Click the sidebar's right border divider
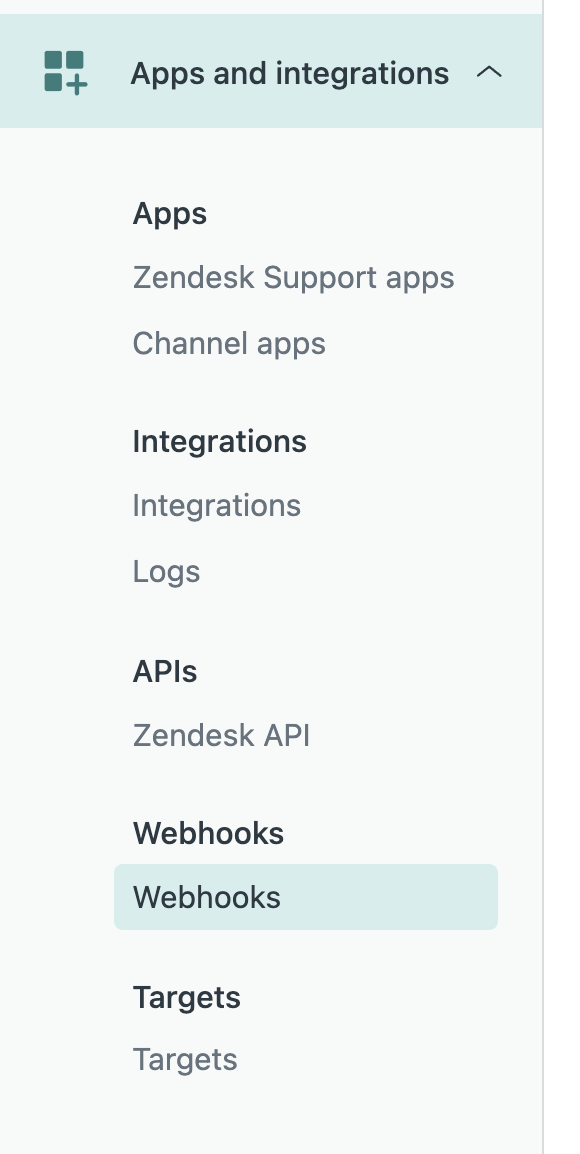580x1154 pixels. pos(543,577)
